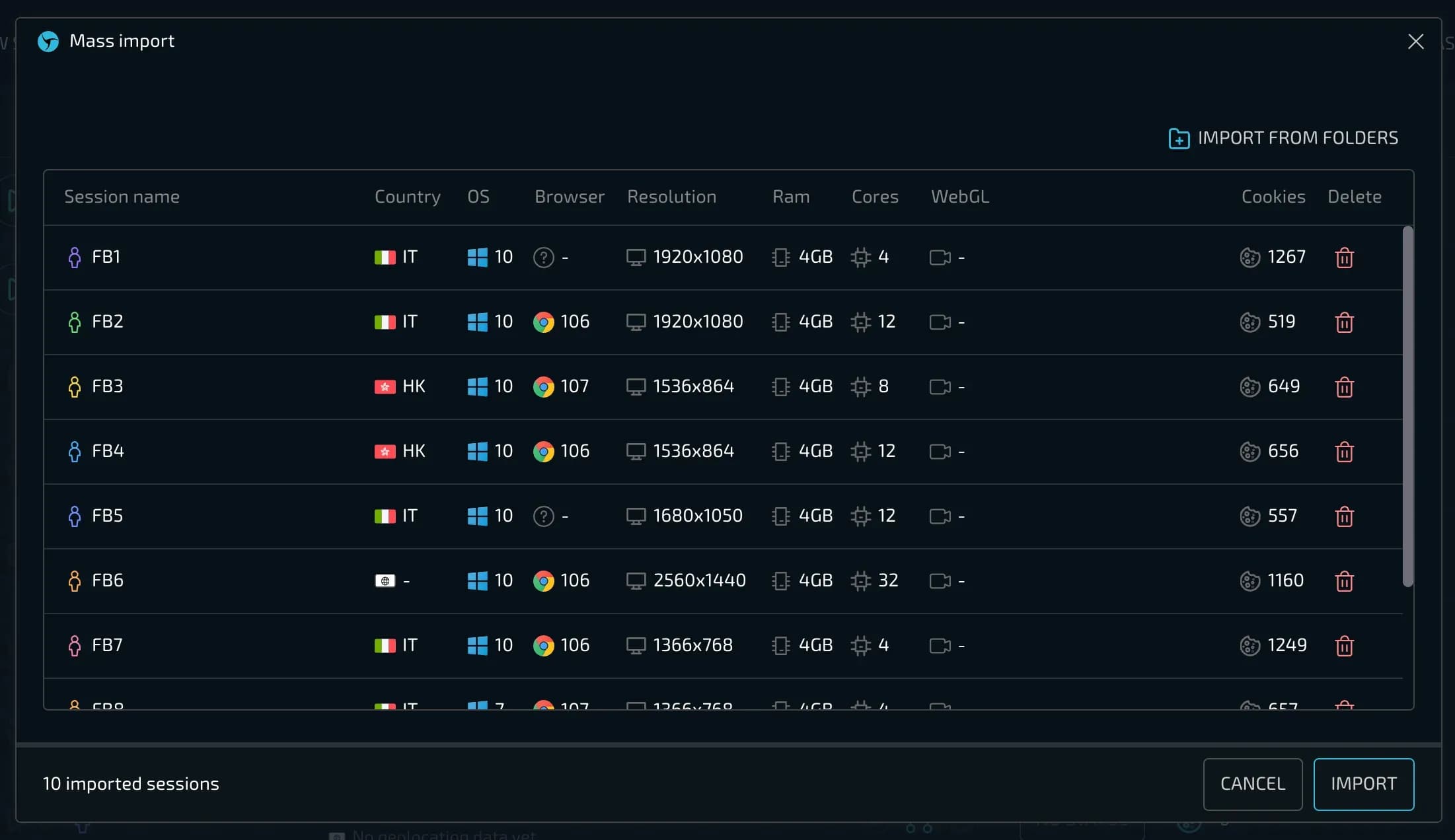Click Windows OS icon in FB7 row
Screen dimensions: 1455x840
click(477, 646)
